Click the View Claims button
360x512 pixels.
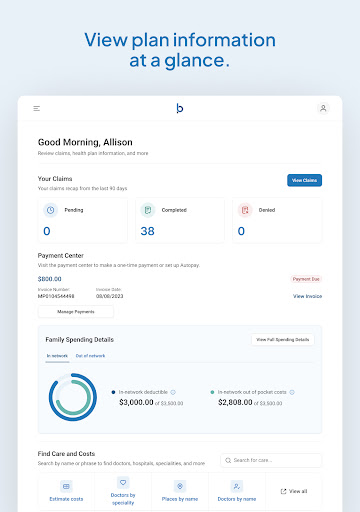(304, 180)
